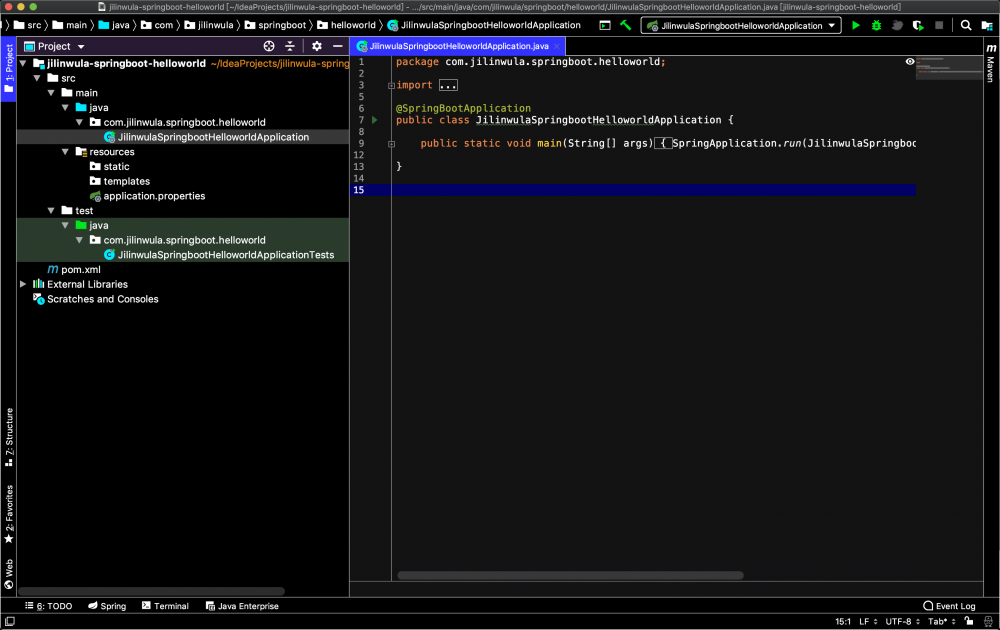Start debugging with the bug icon

[x=877, y=25]
